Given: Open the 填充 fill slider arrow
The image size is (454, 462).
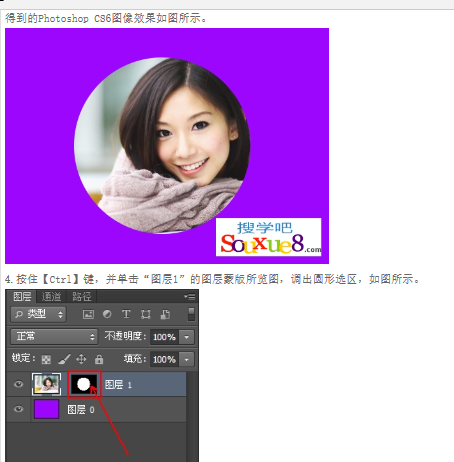Looking at the screenshot, I should point(187,360).
